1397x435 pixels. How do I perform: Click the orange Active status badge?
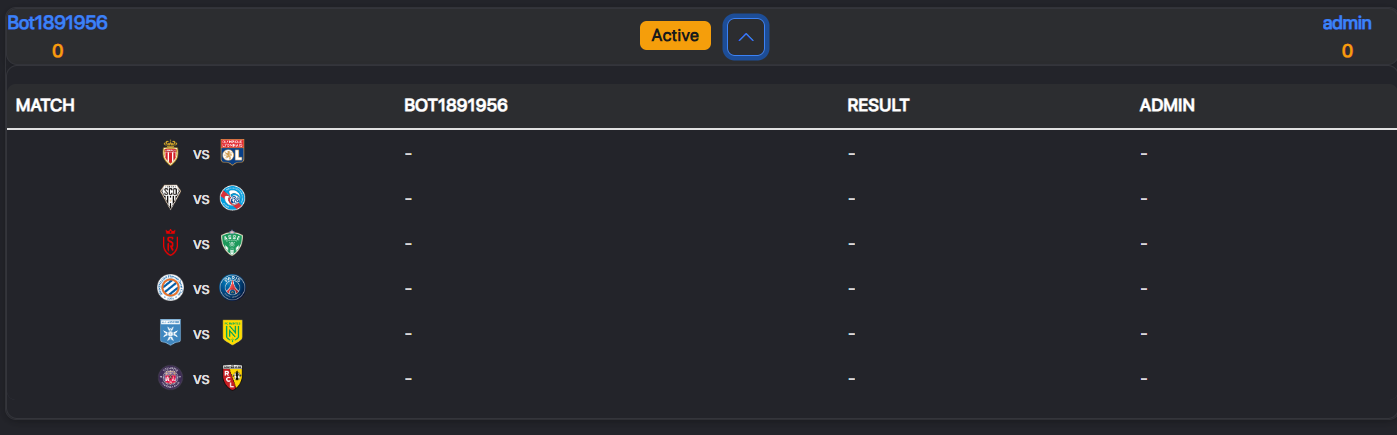(675, 35)
